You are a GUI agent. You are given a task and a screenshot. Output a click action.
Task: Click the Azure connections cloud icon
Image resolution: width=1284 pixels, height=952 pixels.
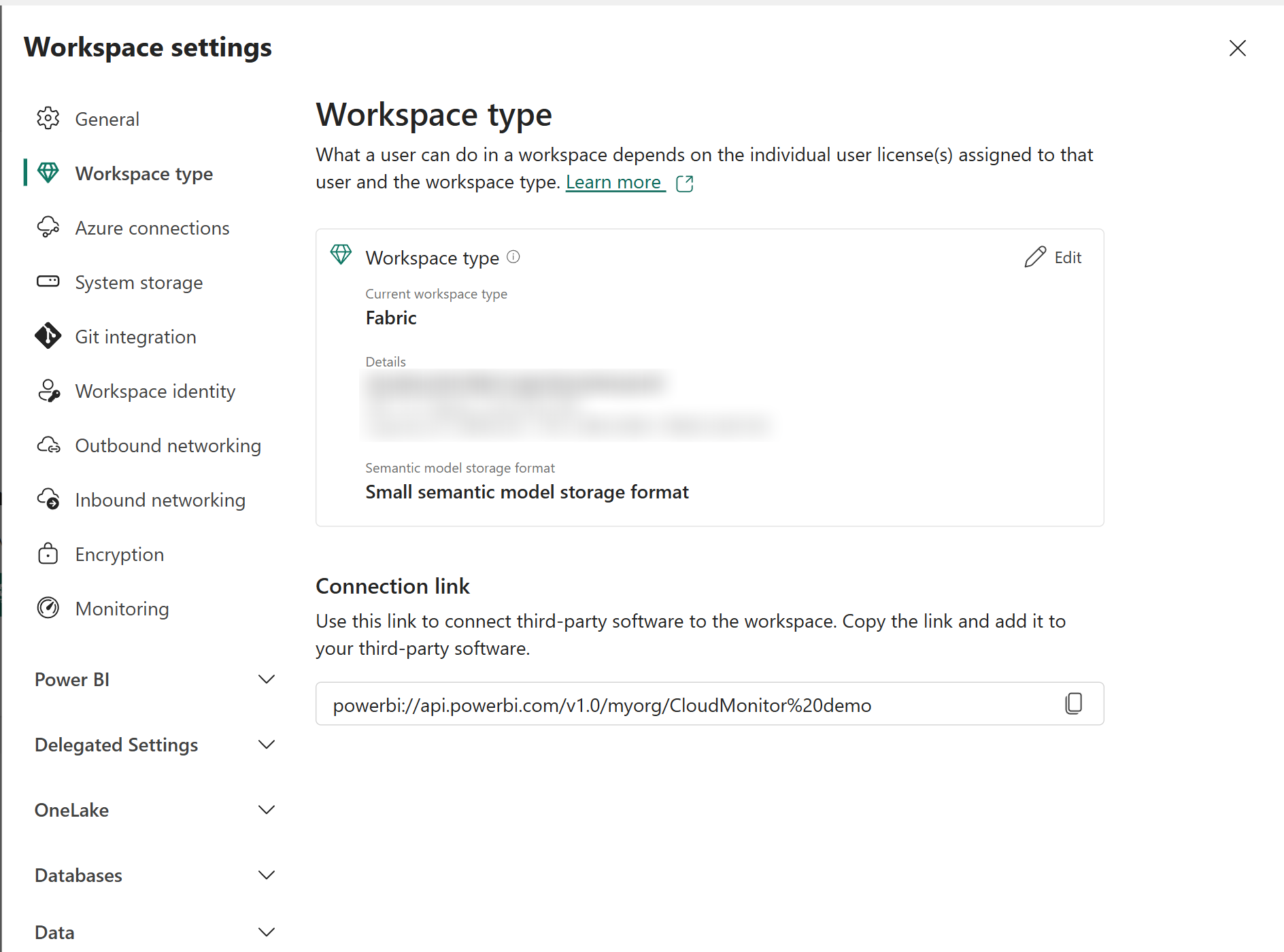(48, 227)
